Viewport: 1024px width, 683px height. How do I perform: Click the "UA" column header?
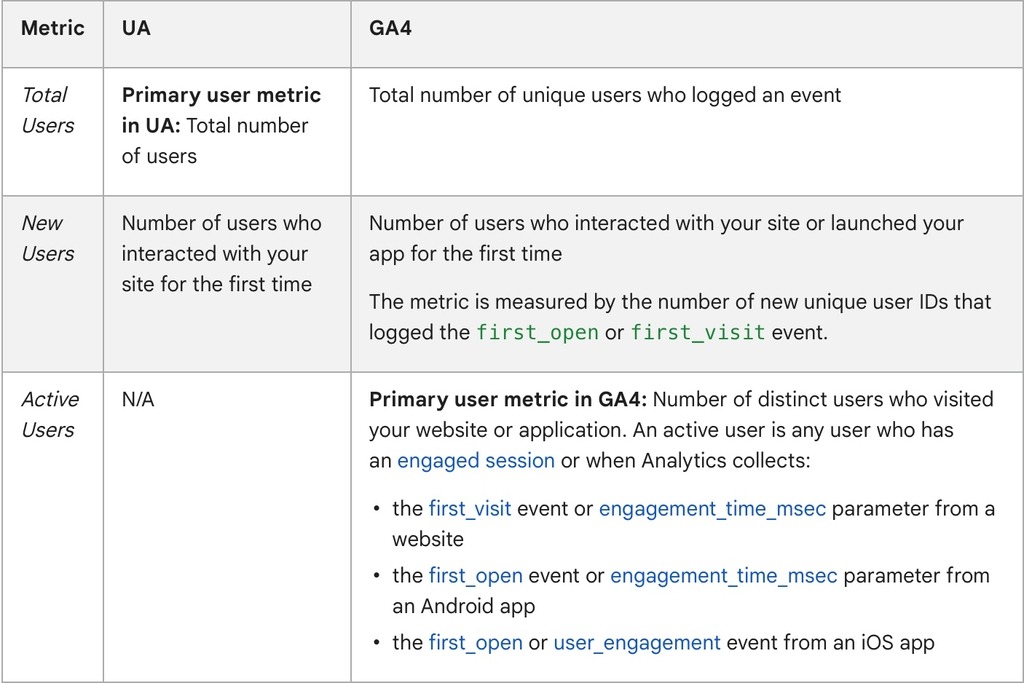(x=136, y=28)
